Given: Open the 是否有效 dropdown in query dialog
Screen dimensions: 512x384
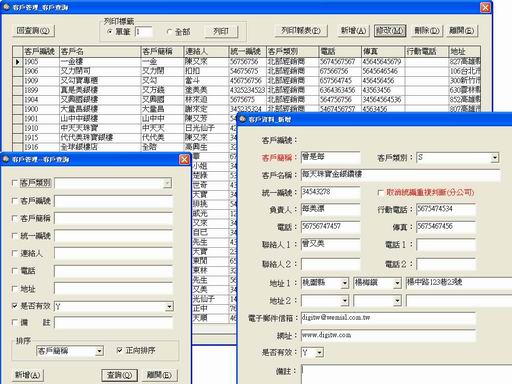Looking at the screenshot, I should (x=170, y=306).
